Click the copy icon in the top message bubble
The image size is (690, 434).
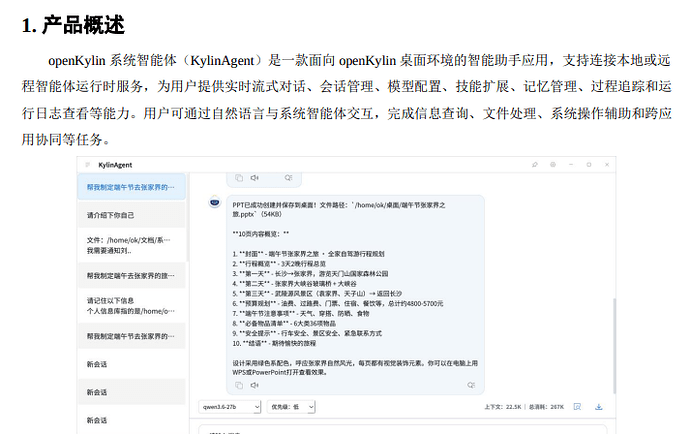click(239, 178)
